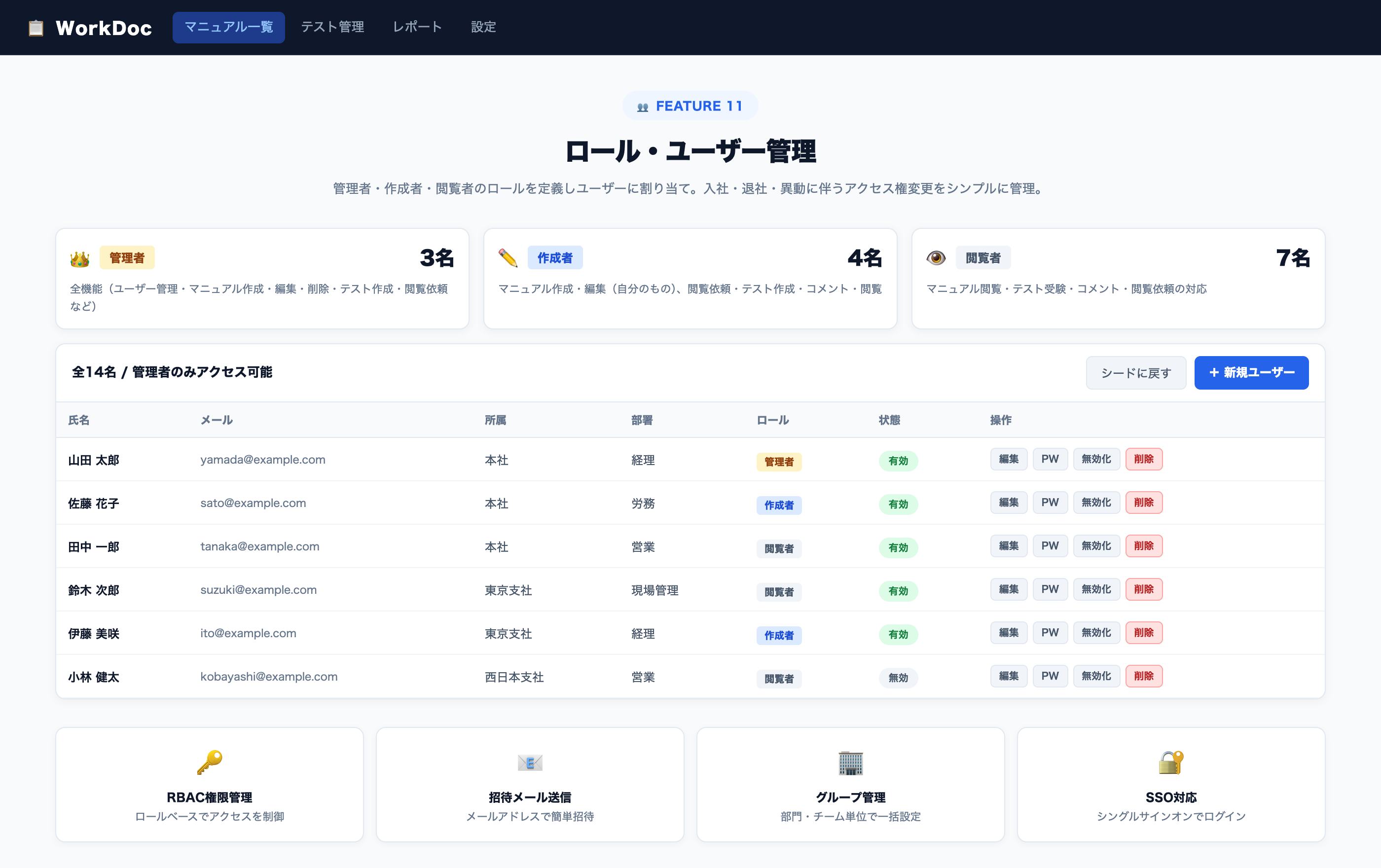
Task: Click the people icon beside FEATURE 11
Action: tap(643, 107)
